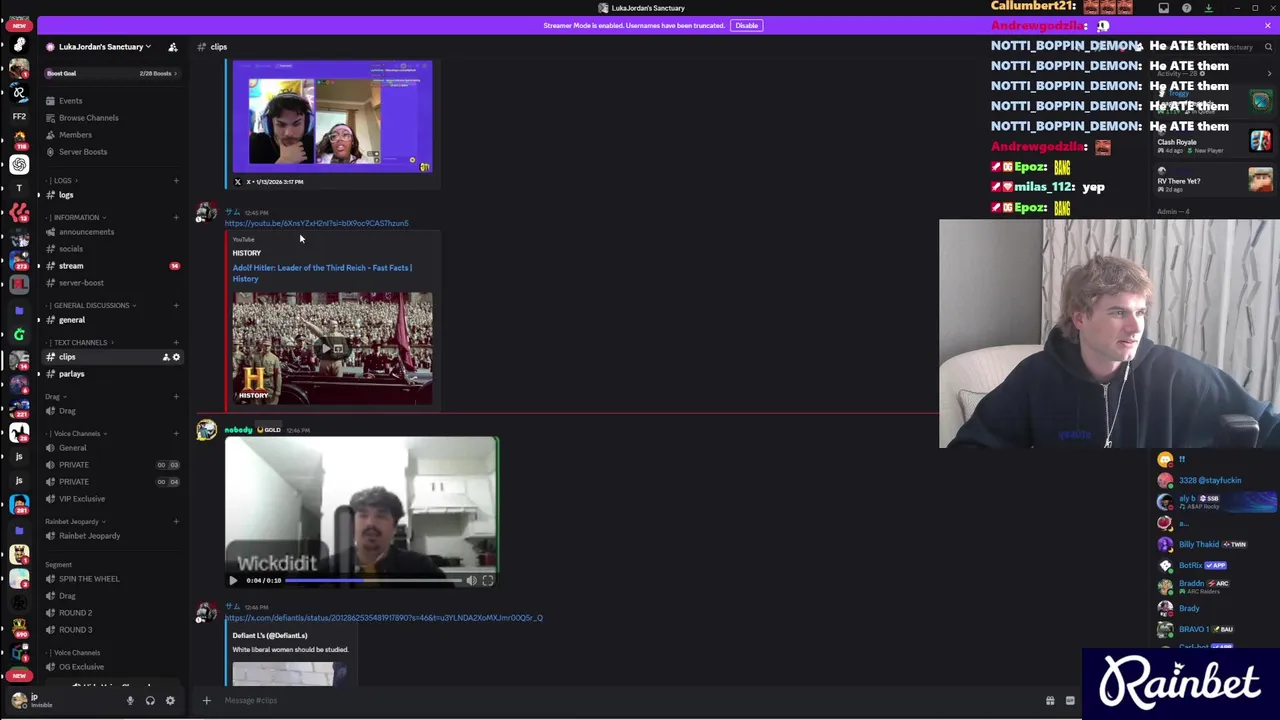Add channel to INFORMATION category
Screen dimensions: 1280x720
(x=176, y=218)
